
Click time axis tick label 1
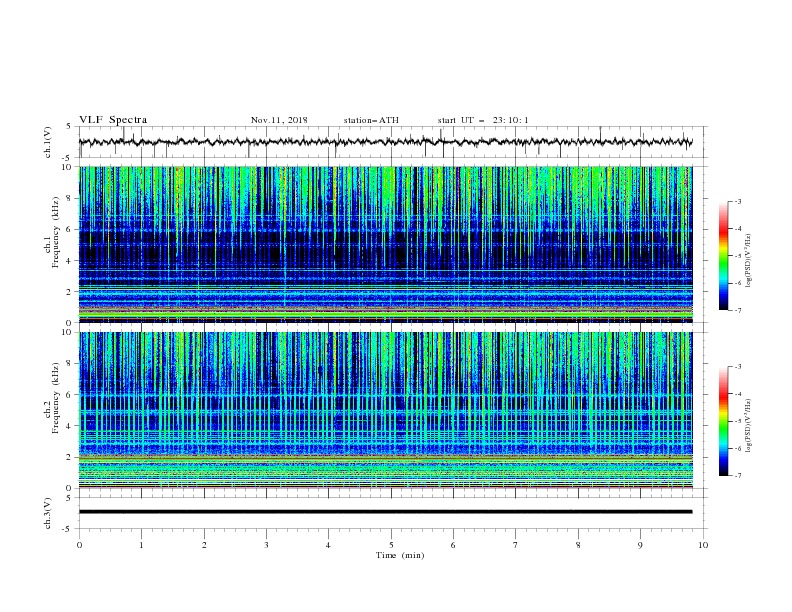coord(141,545)
